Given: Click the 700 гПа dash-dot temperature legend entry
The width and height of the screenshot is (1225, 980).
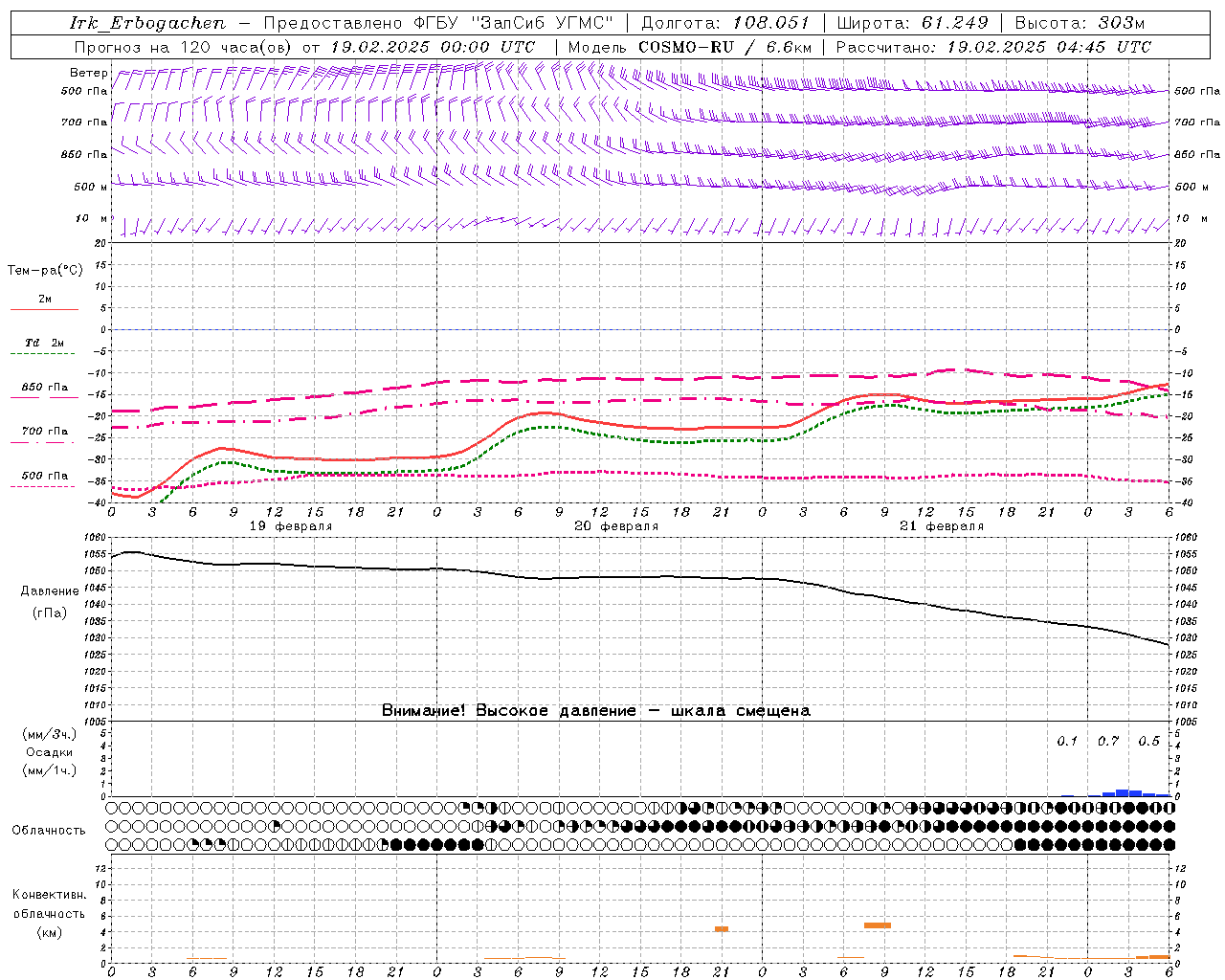Looking at the screenshot, I should tap(44, 434).
